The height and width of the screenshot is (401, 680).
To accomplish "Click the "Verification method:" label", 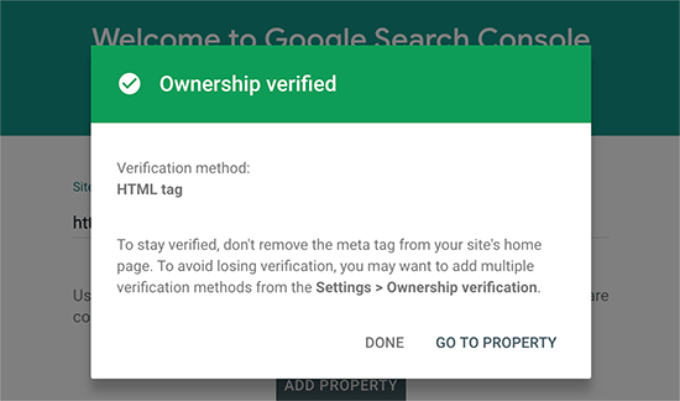I will click(183, 168).
